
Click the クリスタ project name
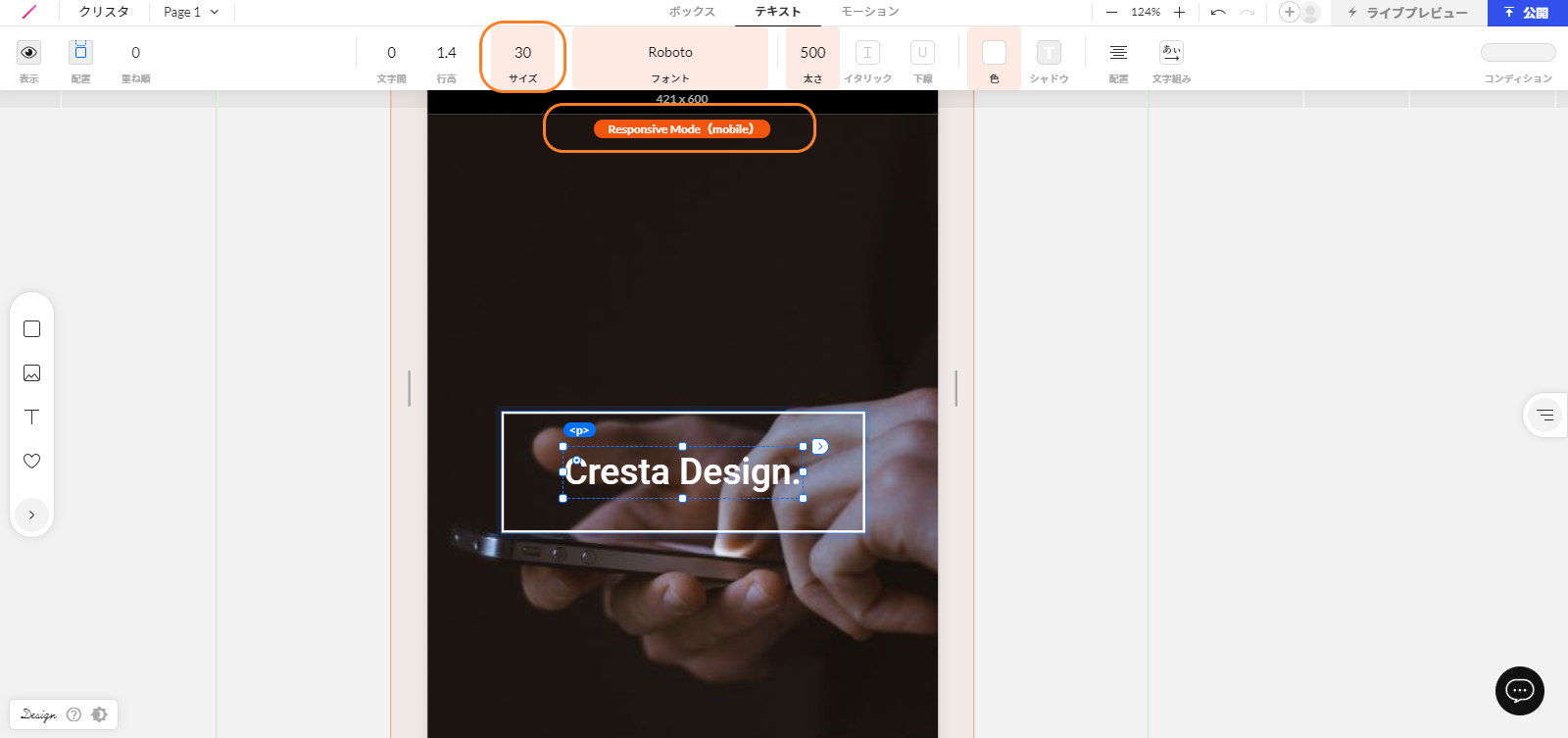(104, 12)
